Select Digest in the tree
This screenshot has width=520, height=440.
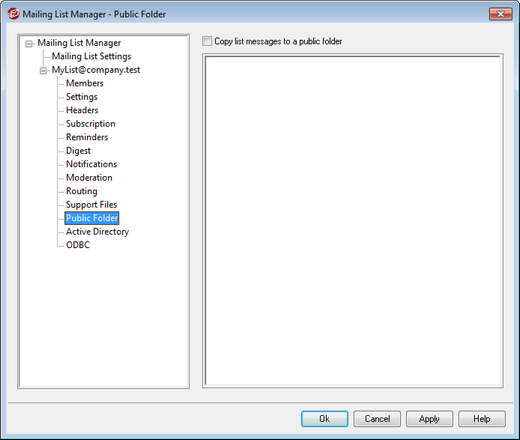(x=78, y=151)
